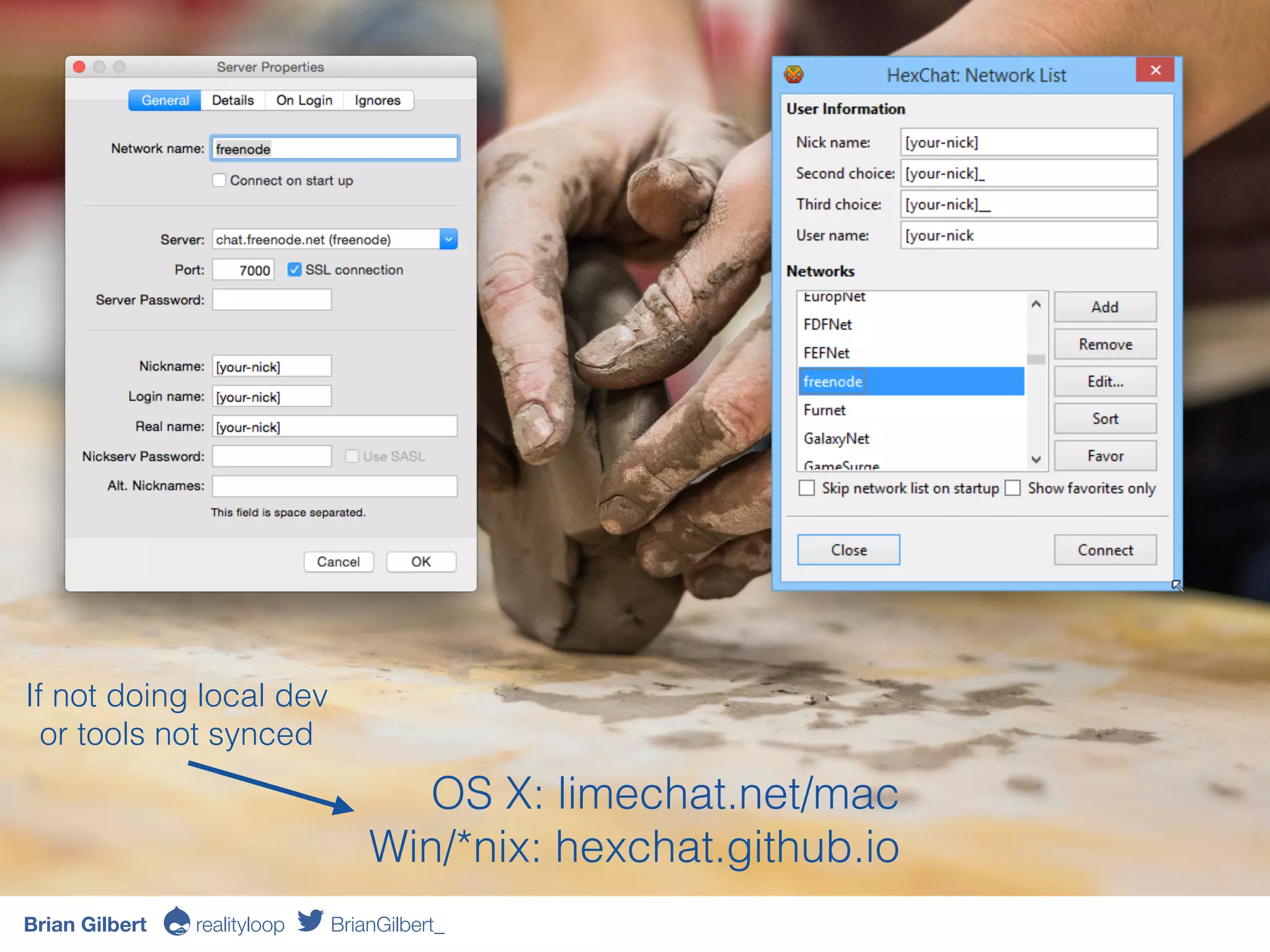This screenshot has width=1270, height=952.
Task: Click the Alt. Nicknames field
Action: (335, 486)
